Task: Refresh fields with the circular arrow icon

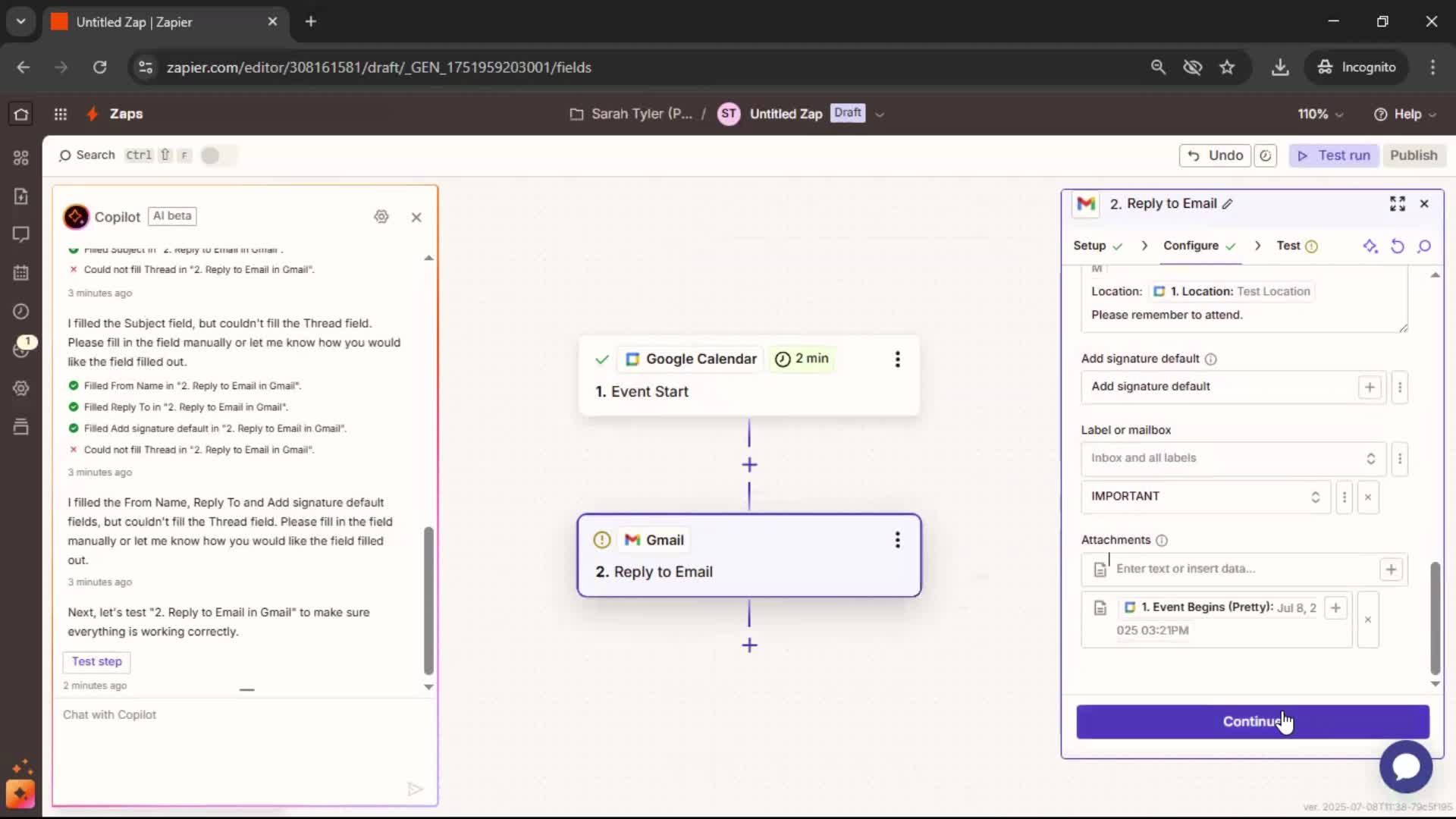Action: (1398, 246)
